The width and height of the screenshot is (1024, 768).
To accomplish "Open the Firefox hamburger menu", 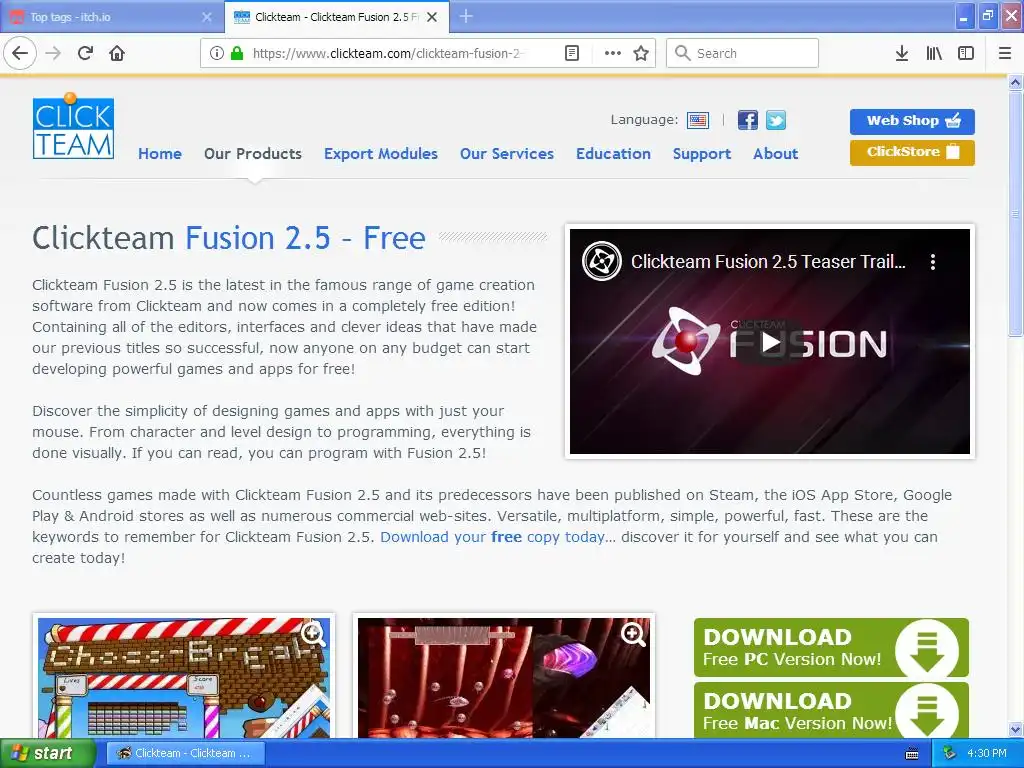I will (x=1005, y=53).
